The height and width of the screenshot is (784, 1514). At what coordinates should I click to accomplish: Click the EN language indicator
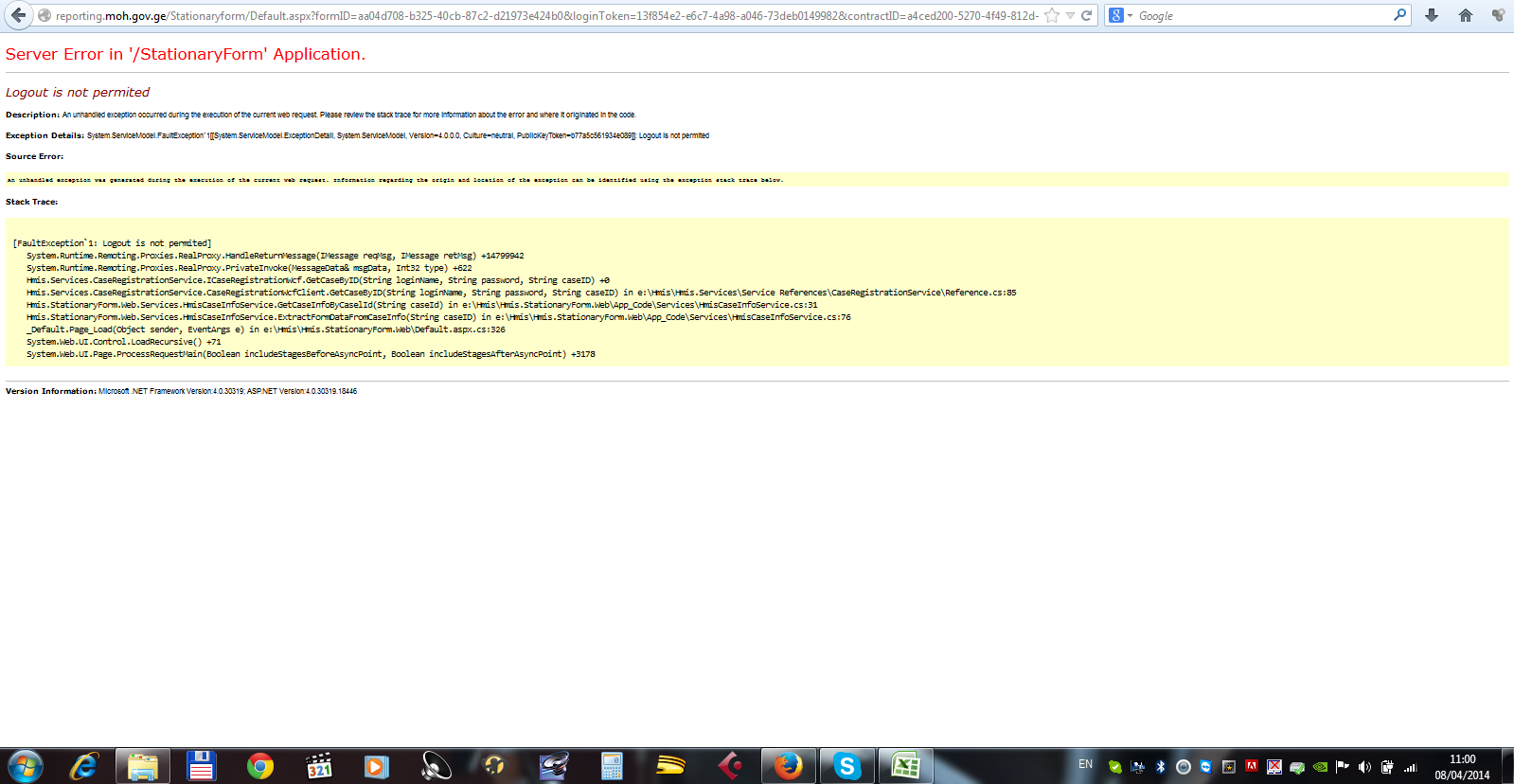(x=1085, y=764)
